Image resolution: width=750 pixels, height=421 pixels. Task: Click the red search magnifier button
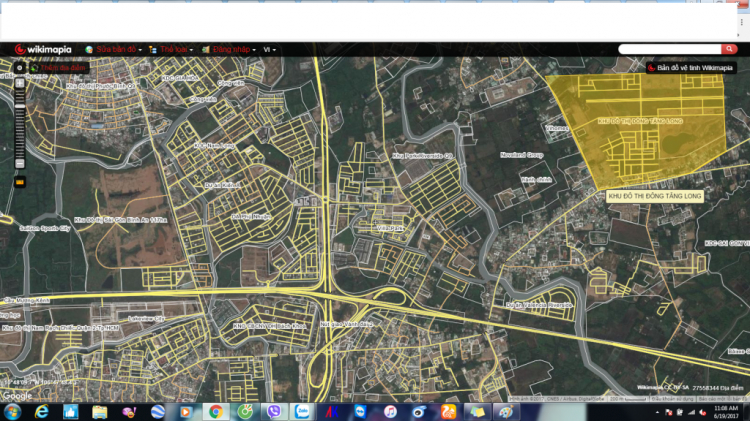pyautogui.click(x=729, y=49)
